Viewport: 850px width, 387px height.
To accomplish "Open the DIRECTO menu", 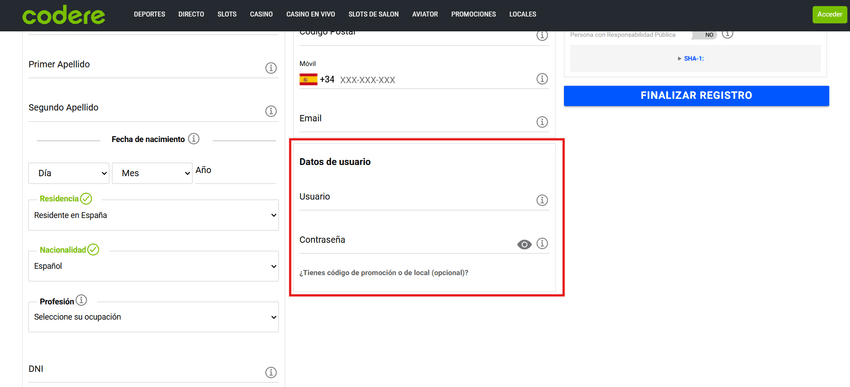I will pos(191,15).
